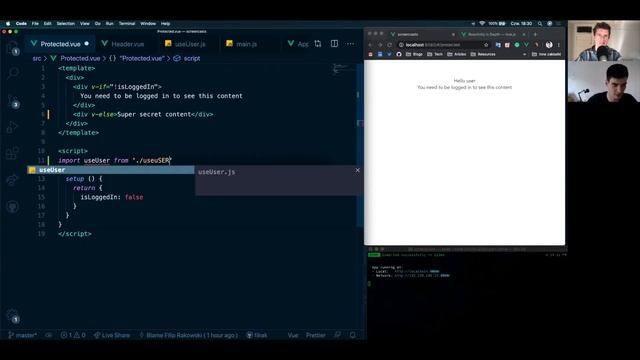The image size is (640, 360).
Task: Open Explorer in the VS Code activity bar
Action: (13, 47)
